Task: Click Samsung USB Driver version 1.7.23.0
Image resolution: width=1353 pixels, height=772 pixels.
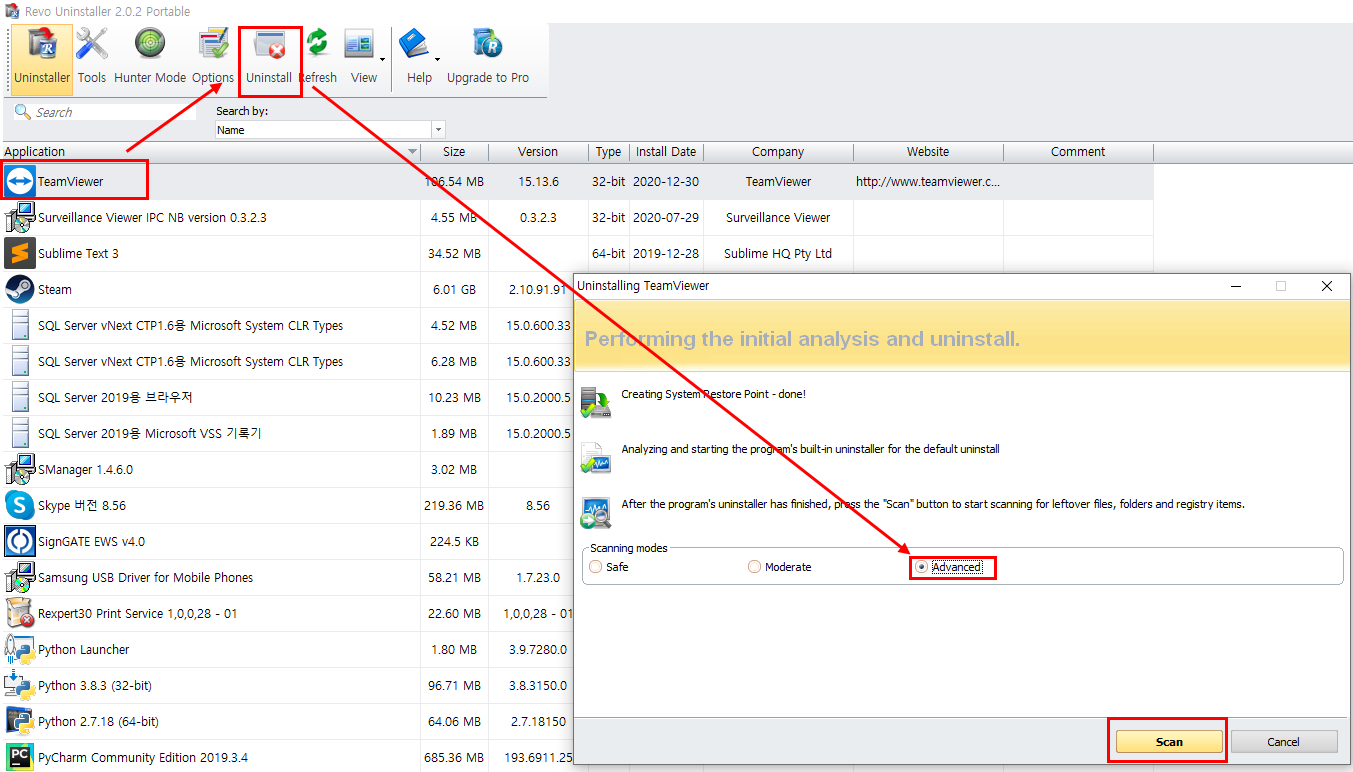Action: coord(538,578)
